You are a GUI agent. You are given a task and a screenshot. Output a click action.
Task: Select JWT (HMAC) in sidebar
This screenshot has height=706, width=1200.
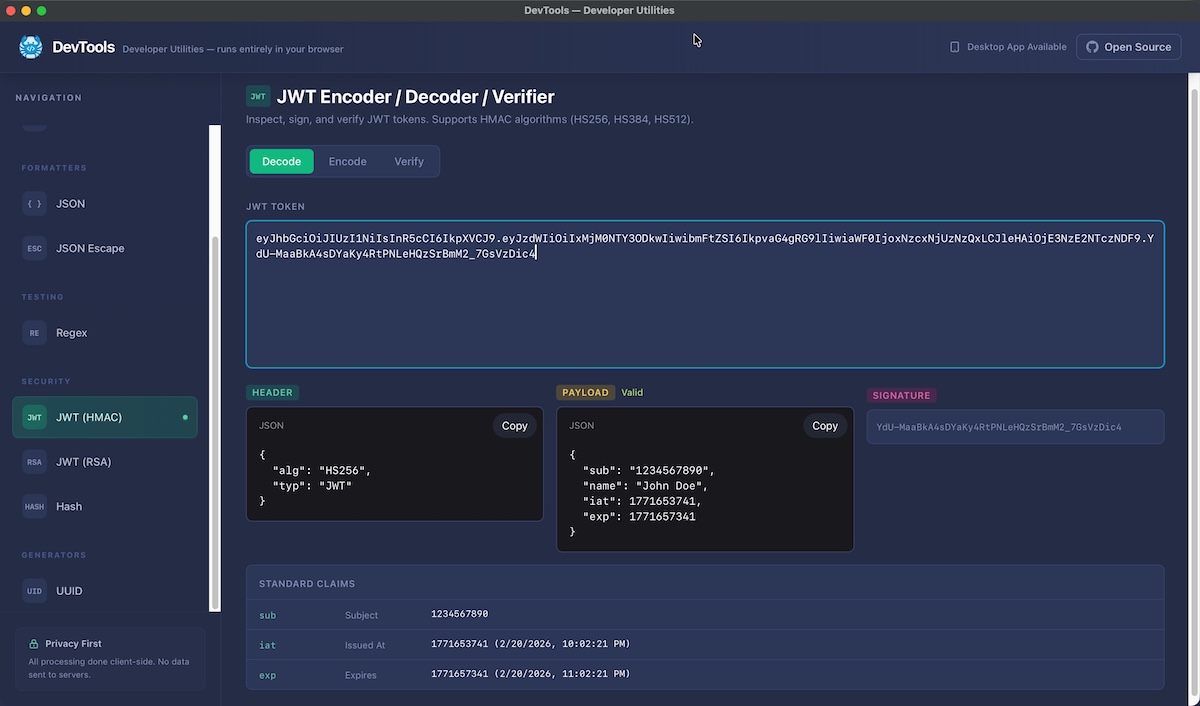coord(105,417)
